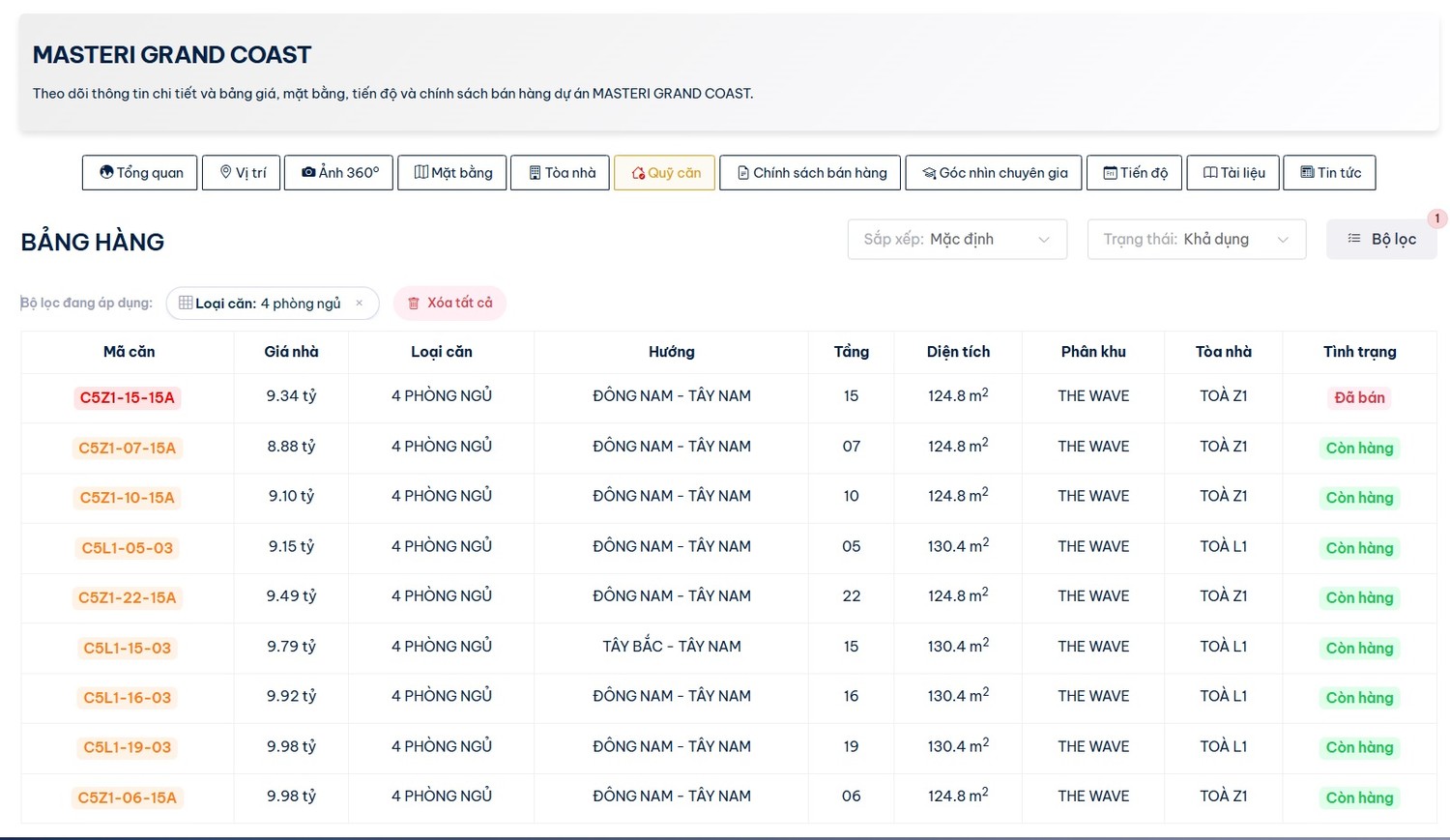Open unit C5Z1-07-15A details
This screenshot has width=1450, height=840.
click(x=128, y=449)
